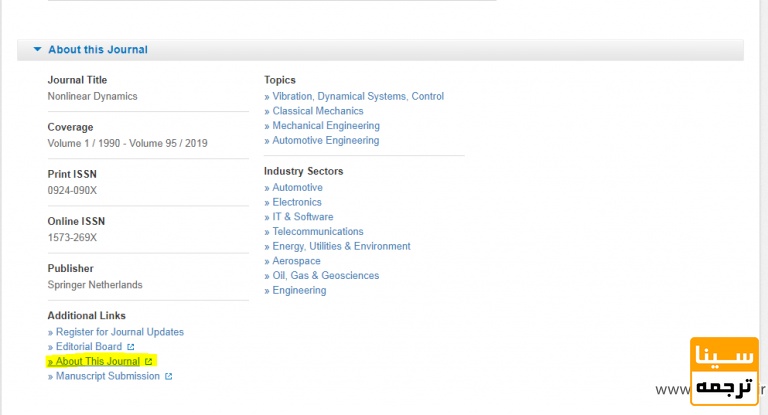Open the Mechanical Engineering topic
Image resolution: width=768 pixels, height=415 pixels.
click(326, 126)
